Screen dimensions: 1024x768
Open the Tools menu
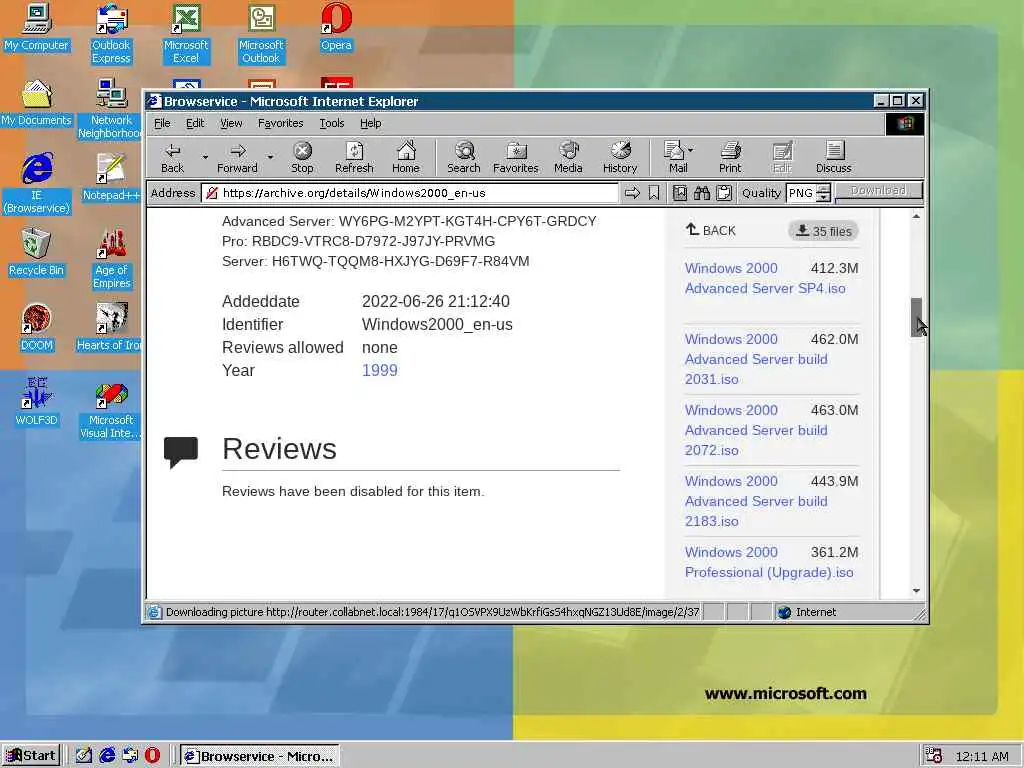tap(331, 123)
